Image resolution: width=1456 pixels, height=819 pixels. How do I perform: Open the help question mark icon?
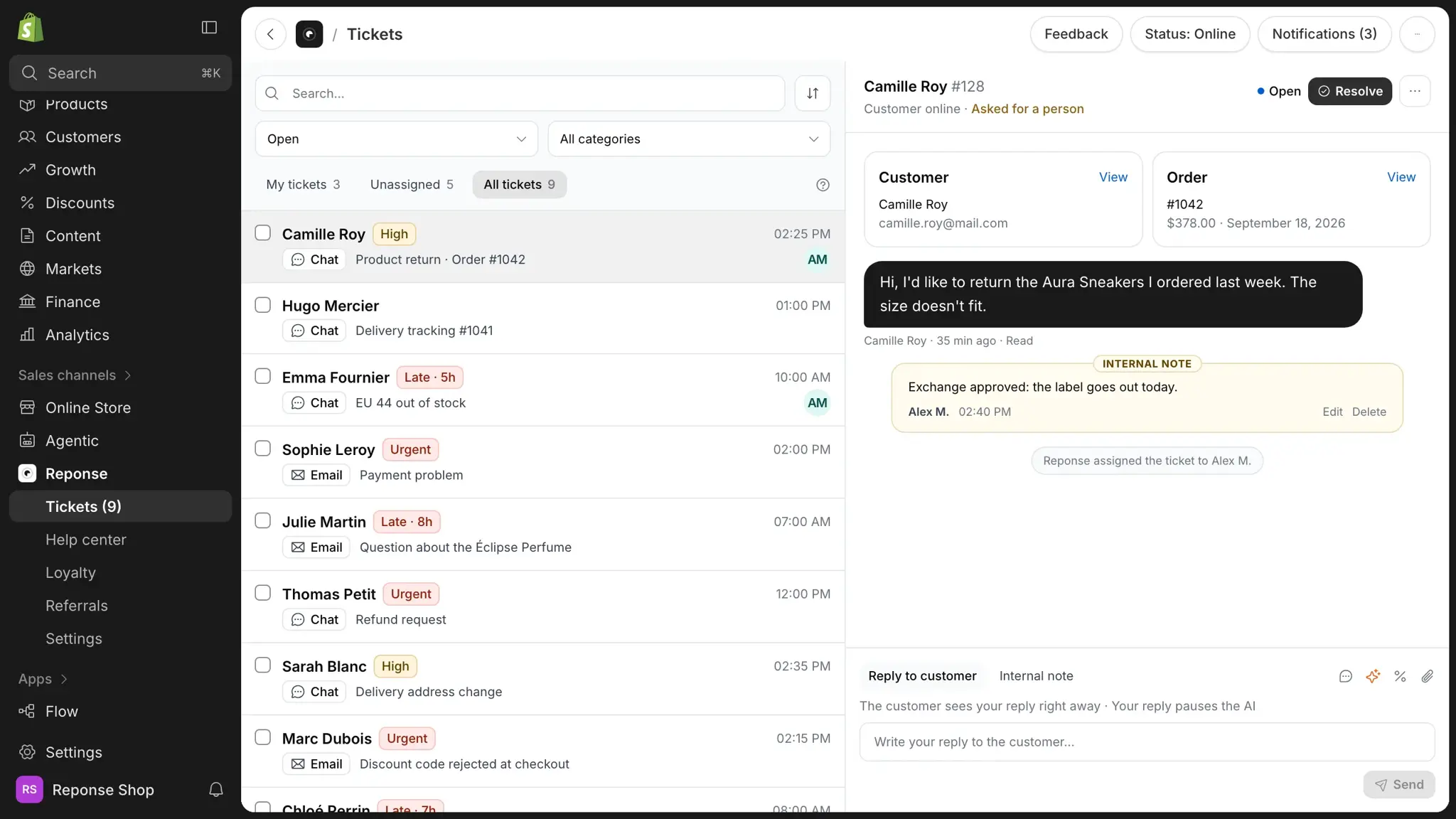tap(823, 185)
